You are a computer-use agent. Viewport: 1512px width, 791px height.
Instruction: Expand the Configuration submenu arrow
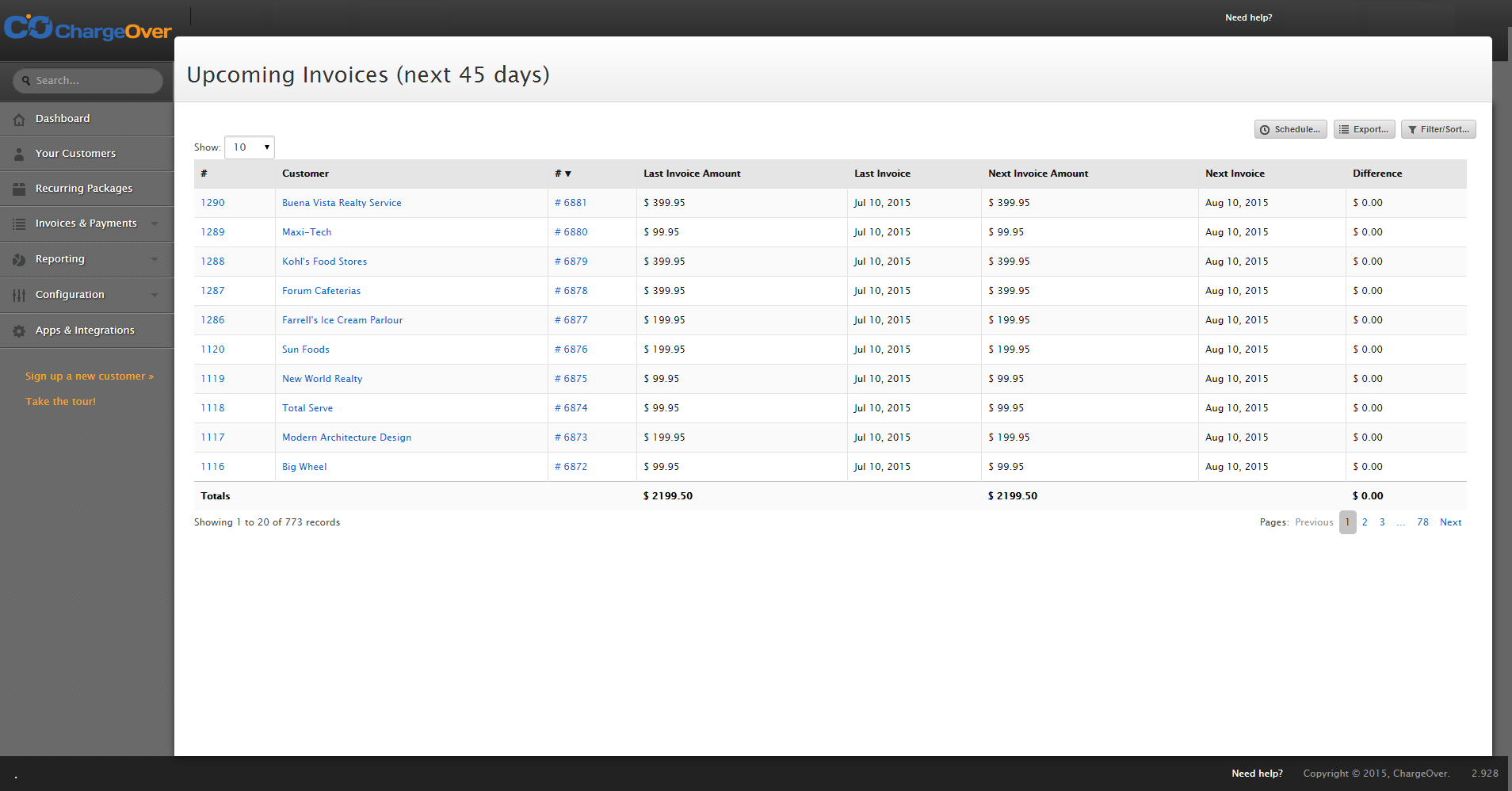[x=155, y=295]
